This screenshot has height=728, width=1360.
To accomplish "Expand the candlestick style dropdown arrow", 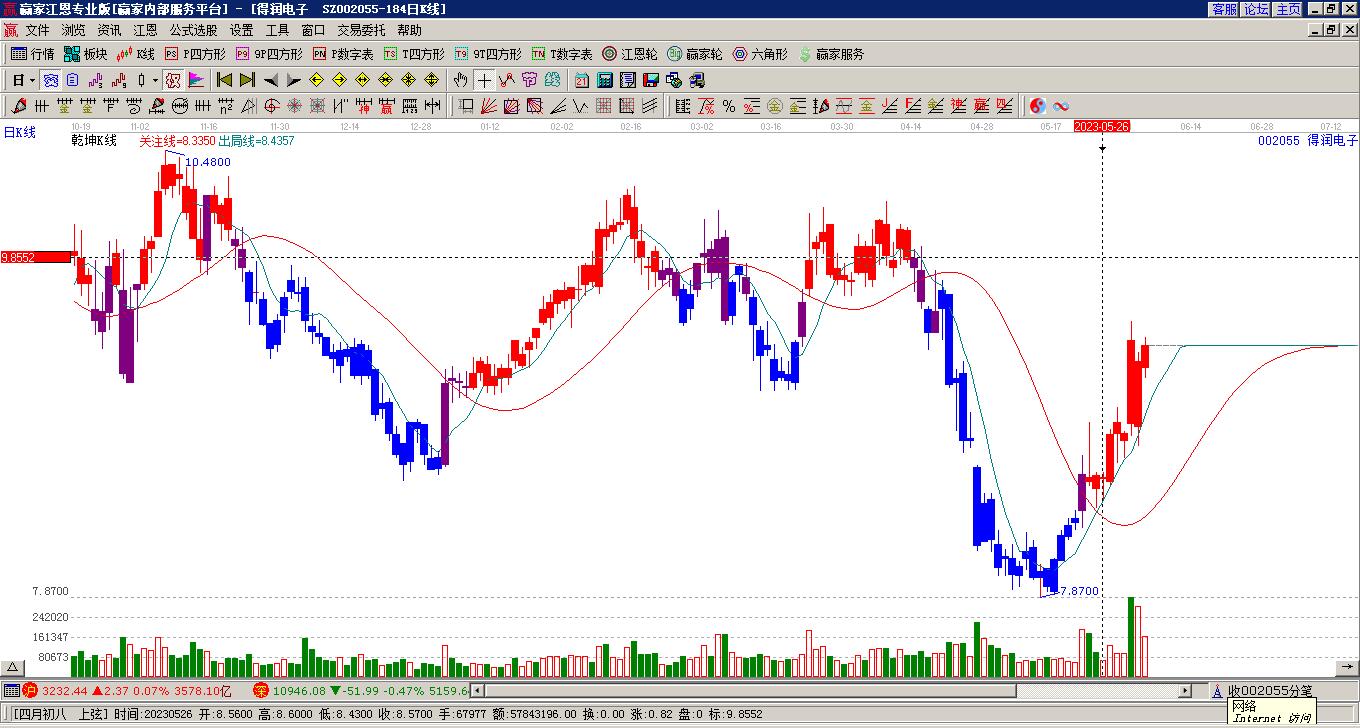I will click(155, 80).
